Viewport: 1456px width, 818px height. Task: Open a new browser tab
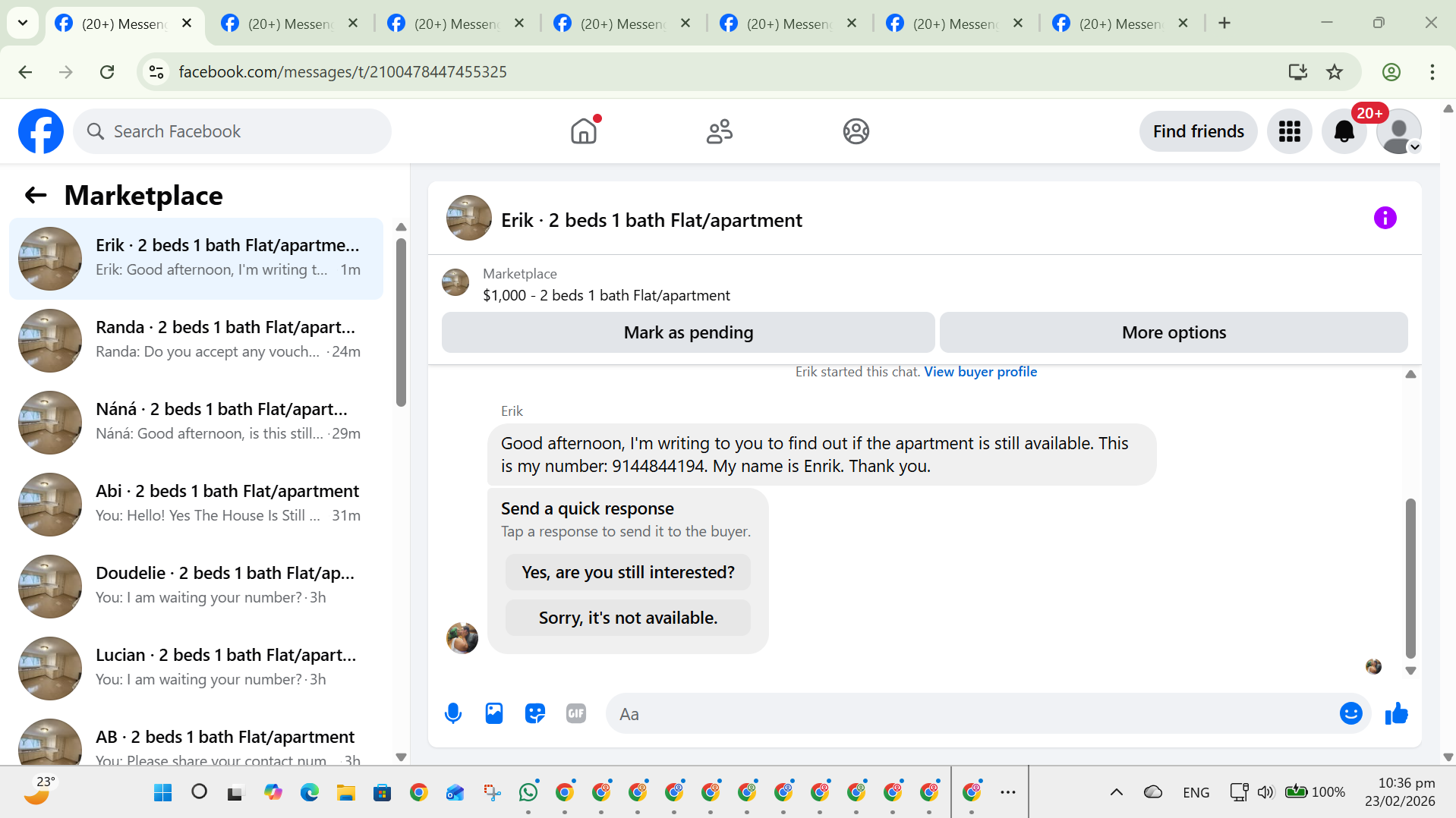1224,24
